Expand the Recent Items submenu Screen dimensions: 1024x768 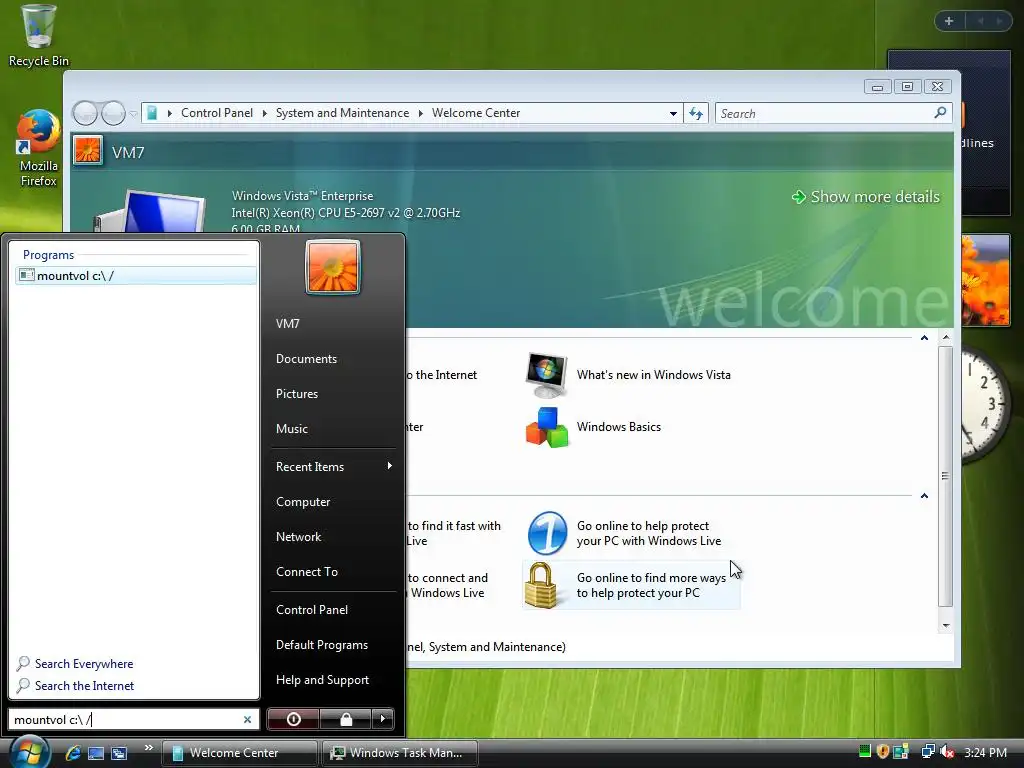333,466
